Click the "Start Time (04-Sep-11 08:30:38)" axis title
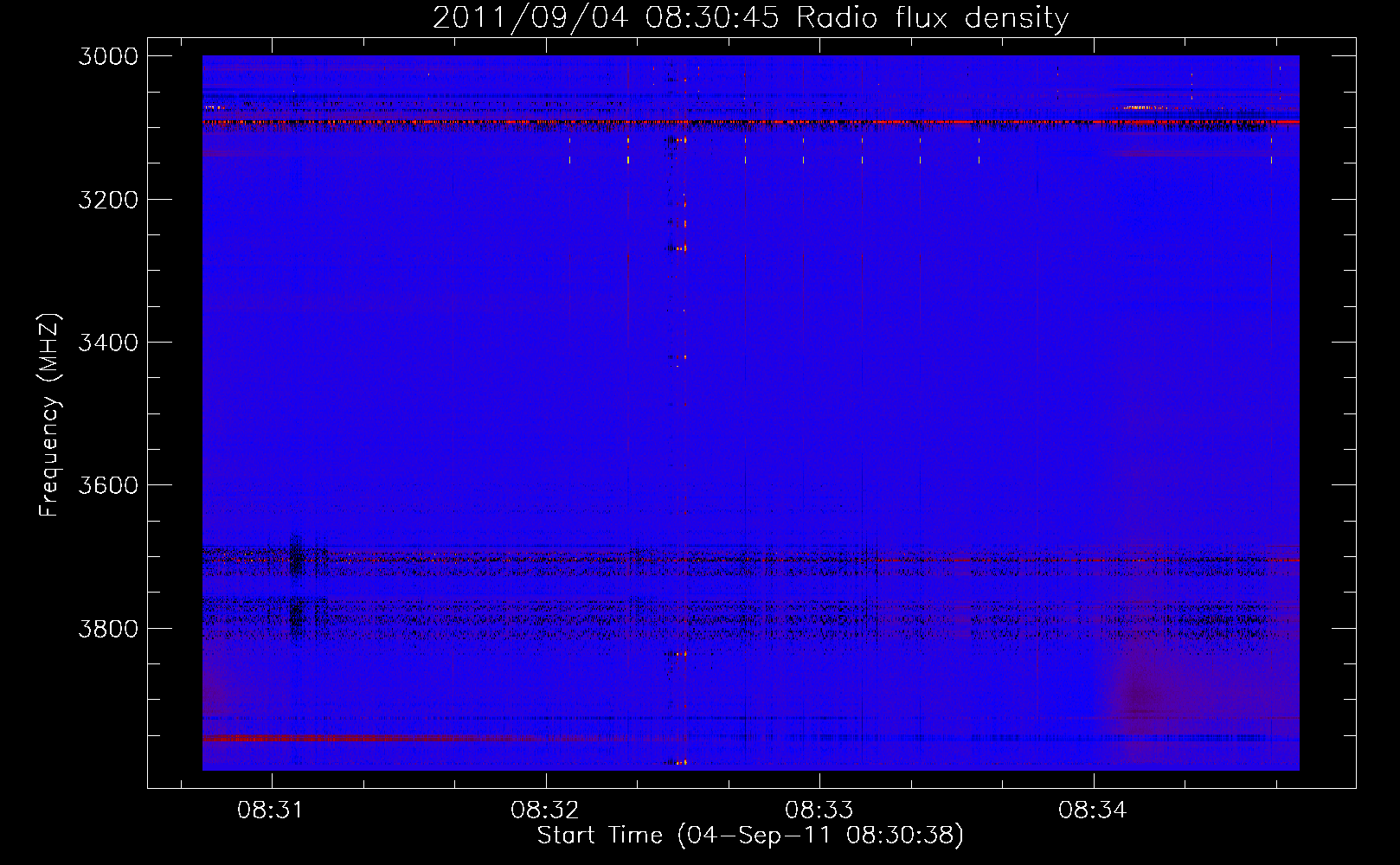The width and height of the screenshot is (1400, 865). [750, 836]
